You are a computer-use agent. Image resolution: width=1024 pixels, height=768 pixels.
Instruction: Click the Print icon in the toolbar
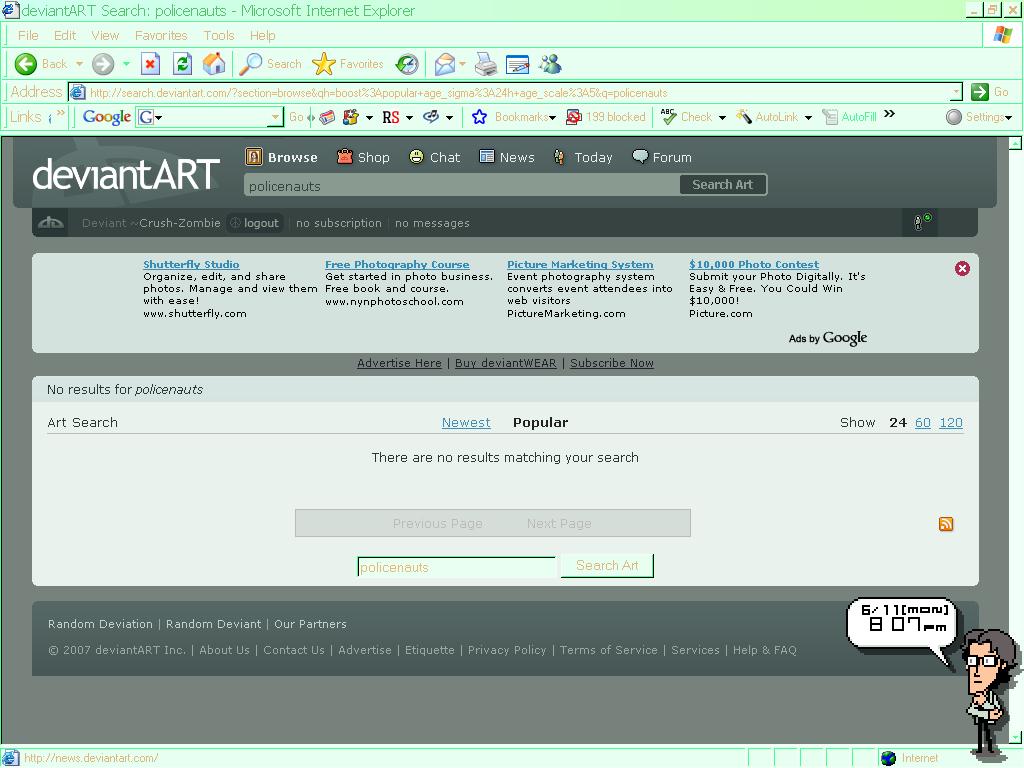(486, 64)
